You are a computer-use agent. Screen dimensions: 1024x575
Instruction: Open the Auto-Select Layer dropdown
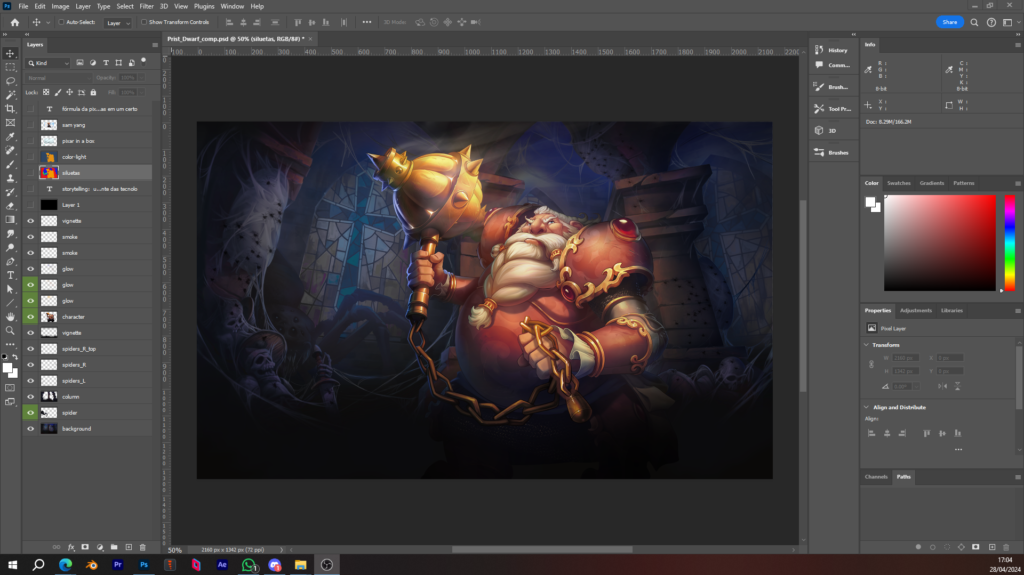pos(118,23)
